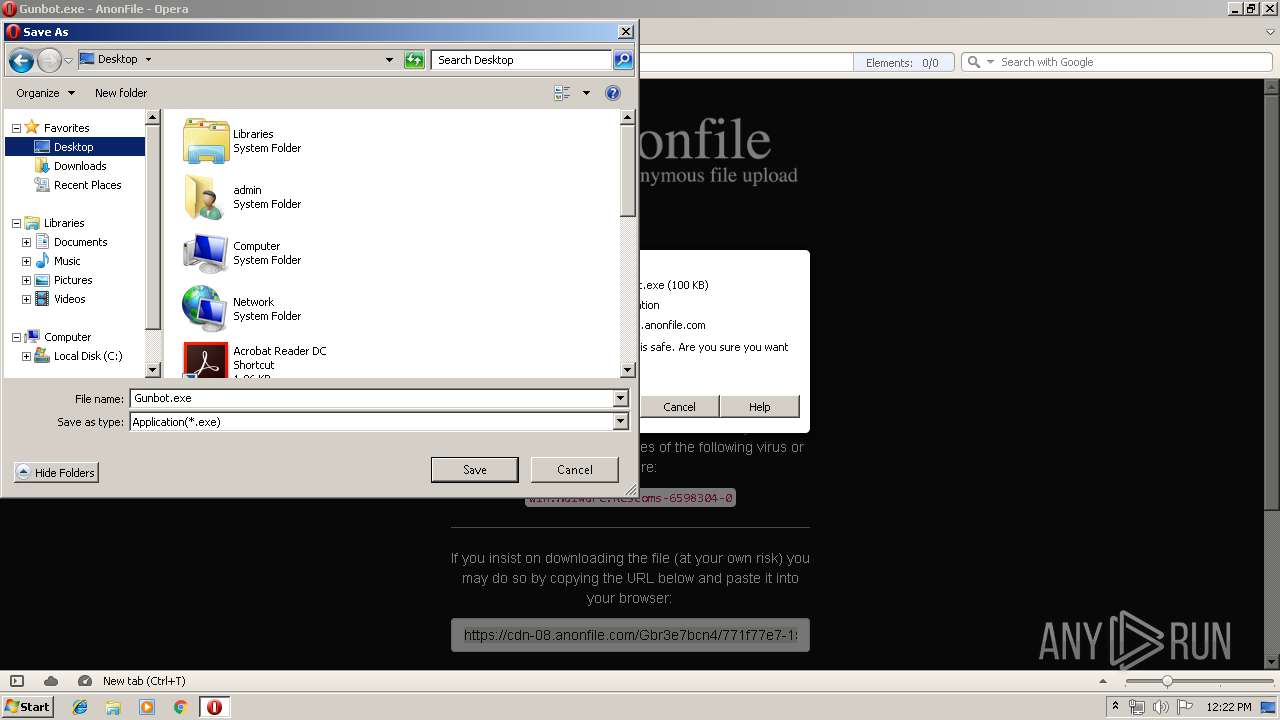Open the Save as type dropdown

pos(620,422)
